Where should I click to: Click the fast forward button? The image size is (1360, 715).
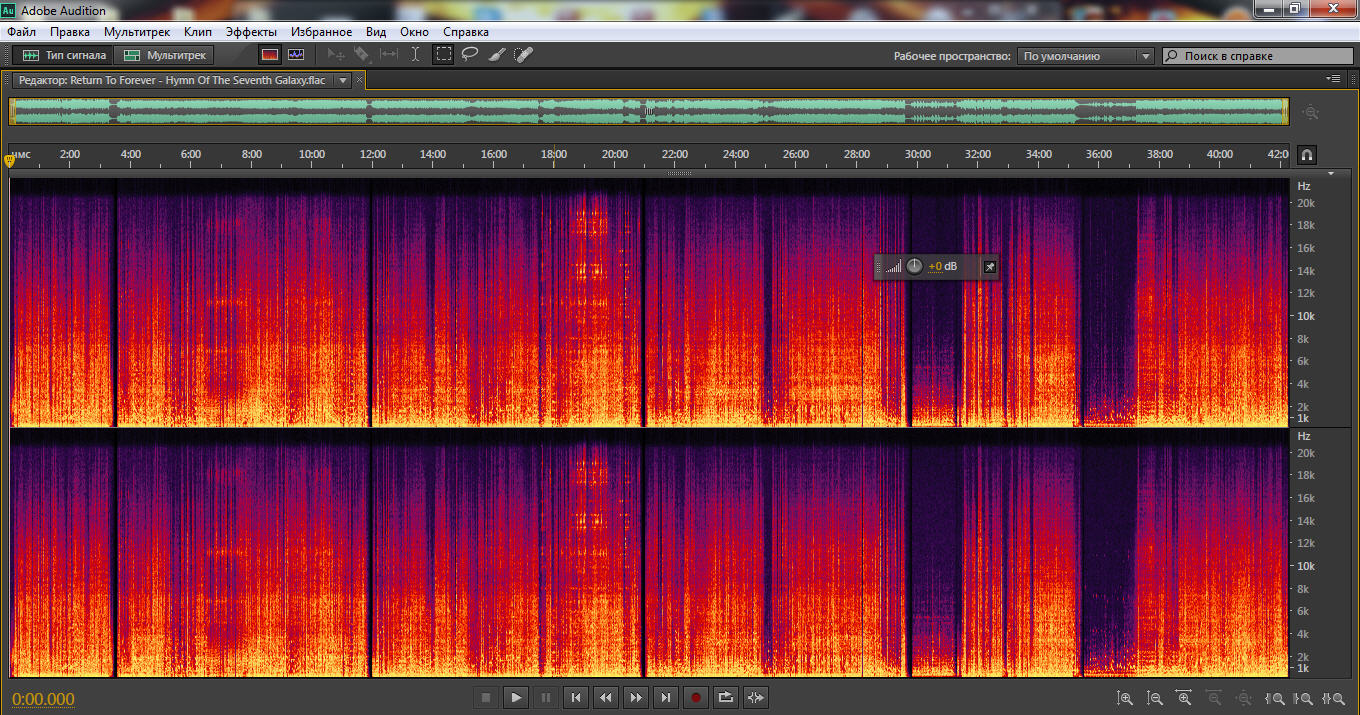[636, 697]
